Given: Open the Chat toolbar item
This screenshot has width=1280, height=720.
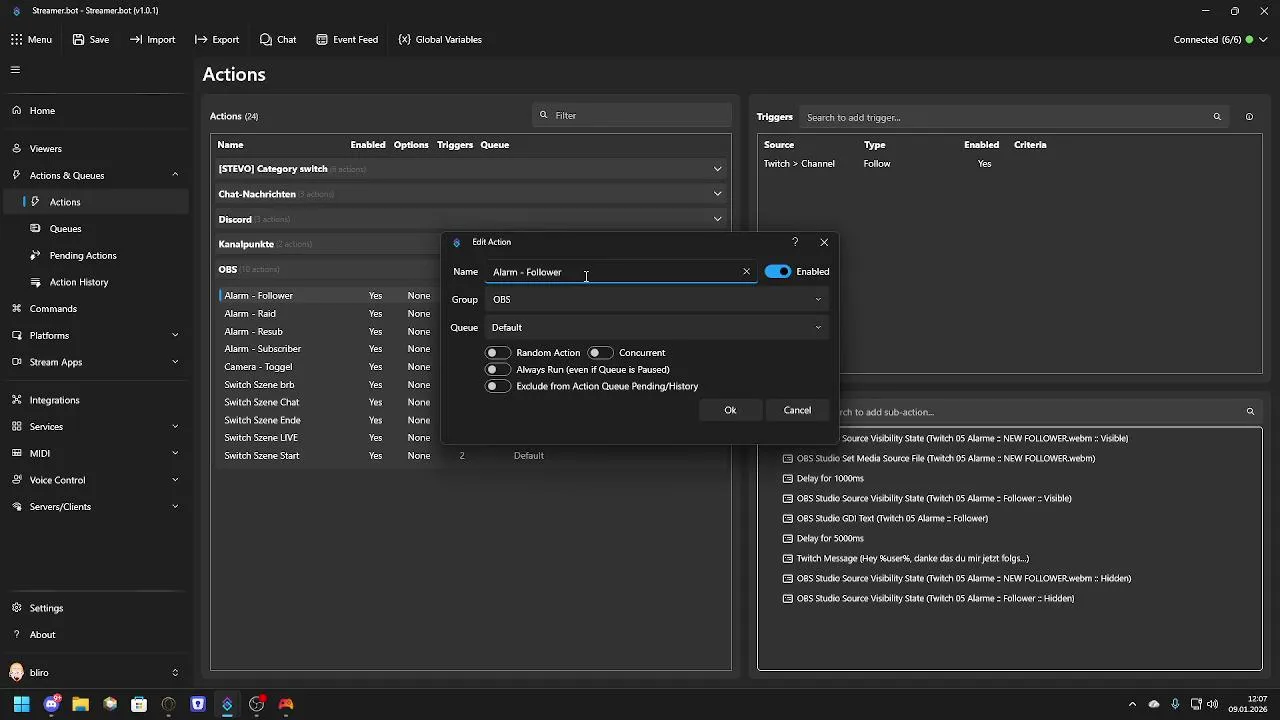Looking at the screenshot, I should 278,40.
